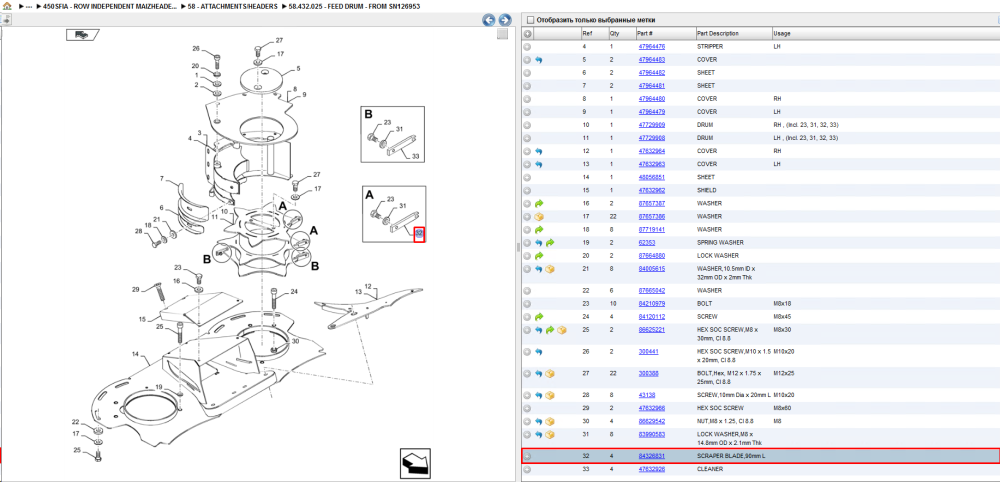The height and width of the screenshot is (482, 1000).
Task: Select callout 12 in the diagram
Action: coord(368,286)
